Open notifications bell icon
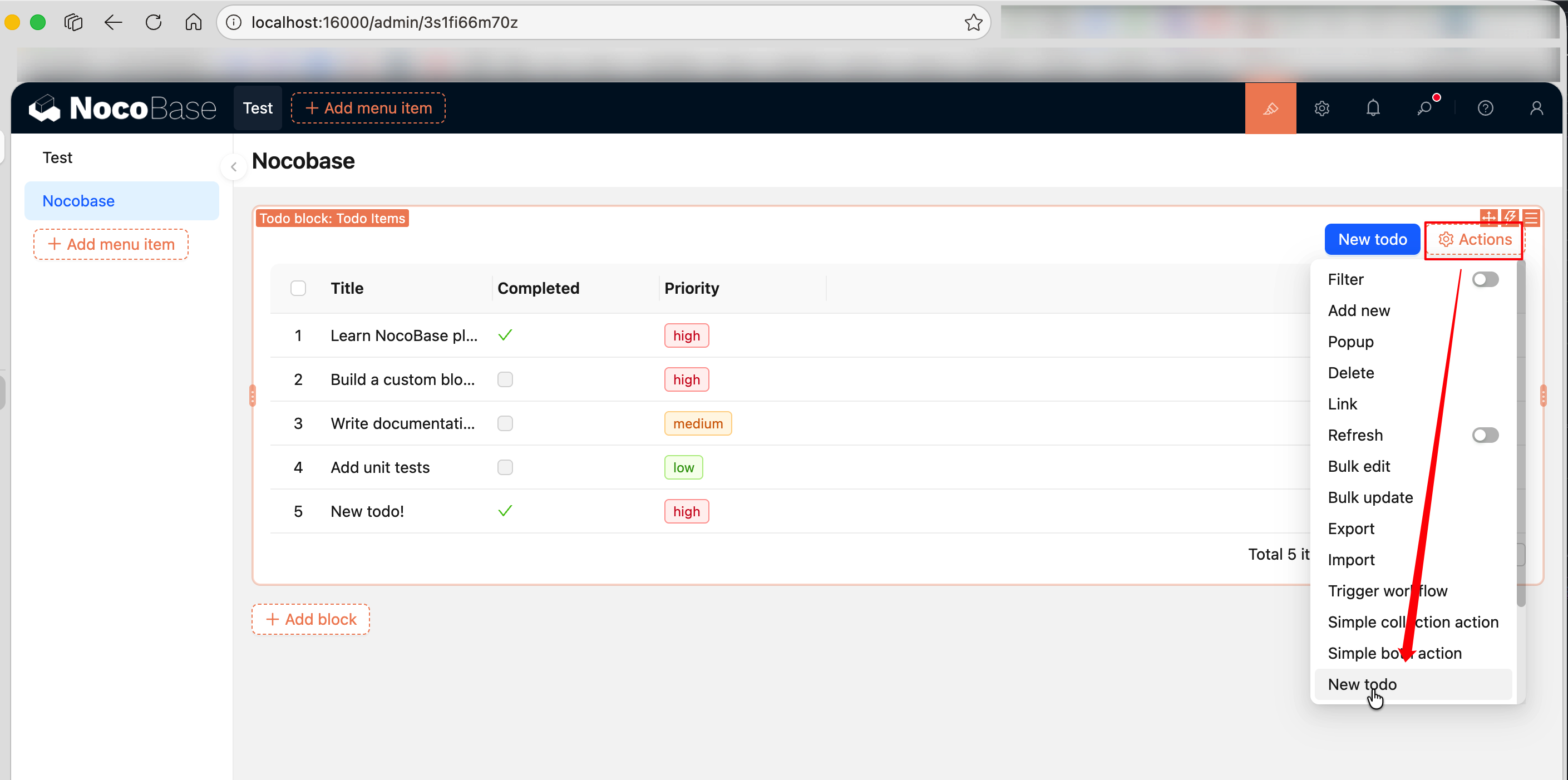 coord(1373,108)
